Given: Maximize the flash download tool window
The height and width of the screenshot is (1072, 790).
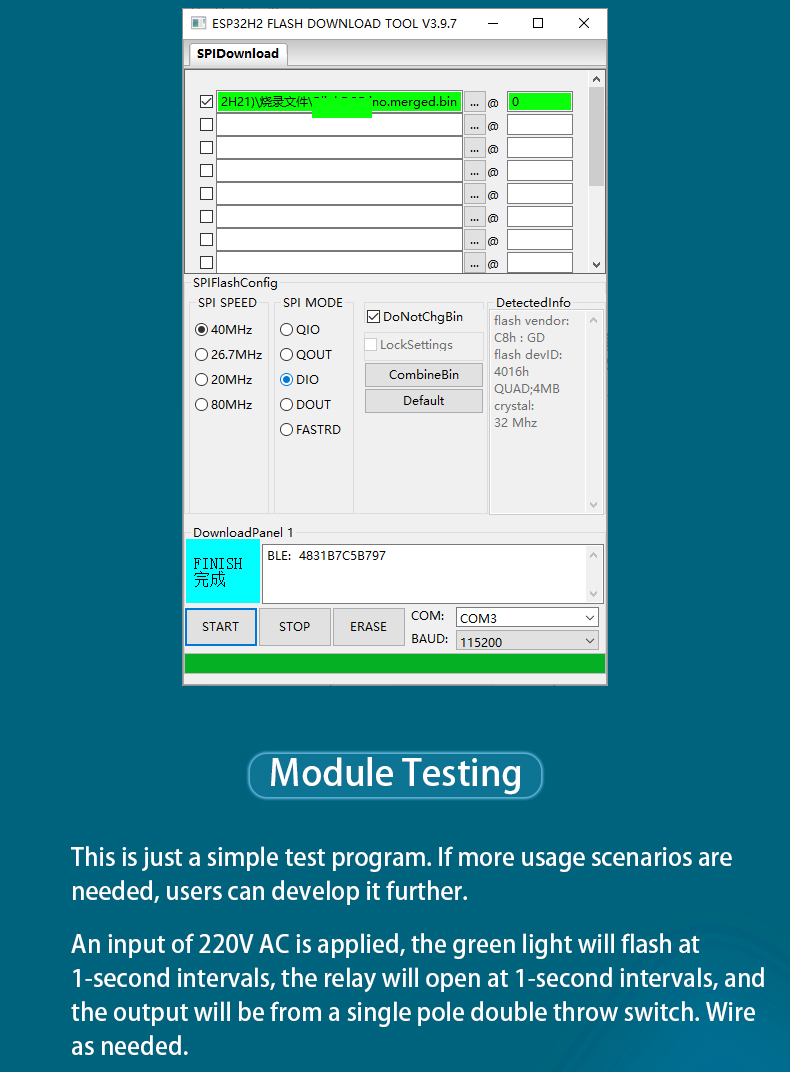Looking at the screenshot, I should pyautogui.click(x=538, y=23).
